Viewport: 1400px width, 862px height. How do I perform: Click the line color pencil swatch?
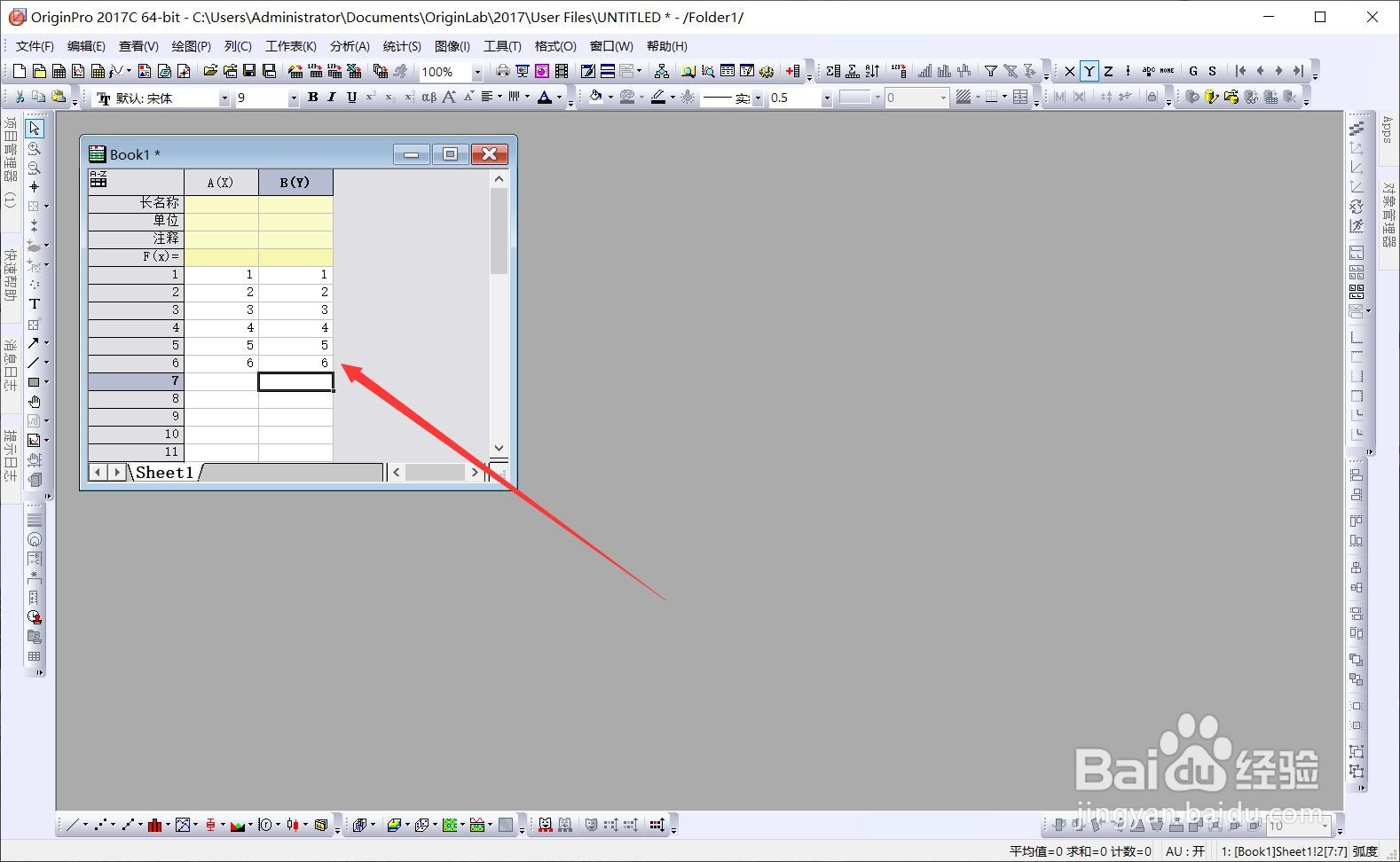click(x=658, y=98)
